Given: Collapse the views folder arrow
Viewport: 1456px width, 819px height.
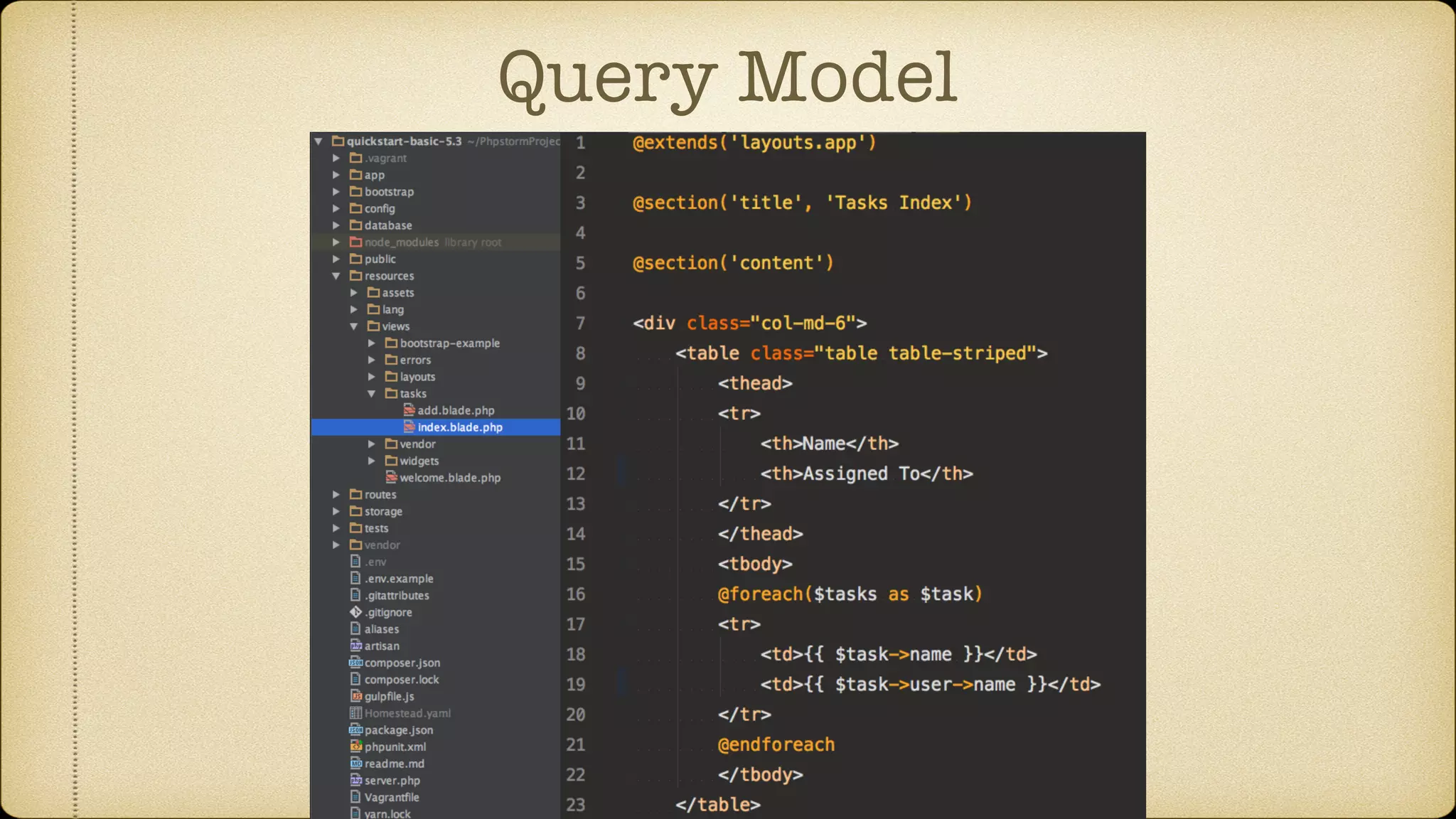Looking at the screenshot, I should click(353, 326).
